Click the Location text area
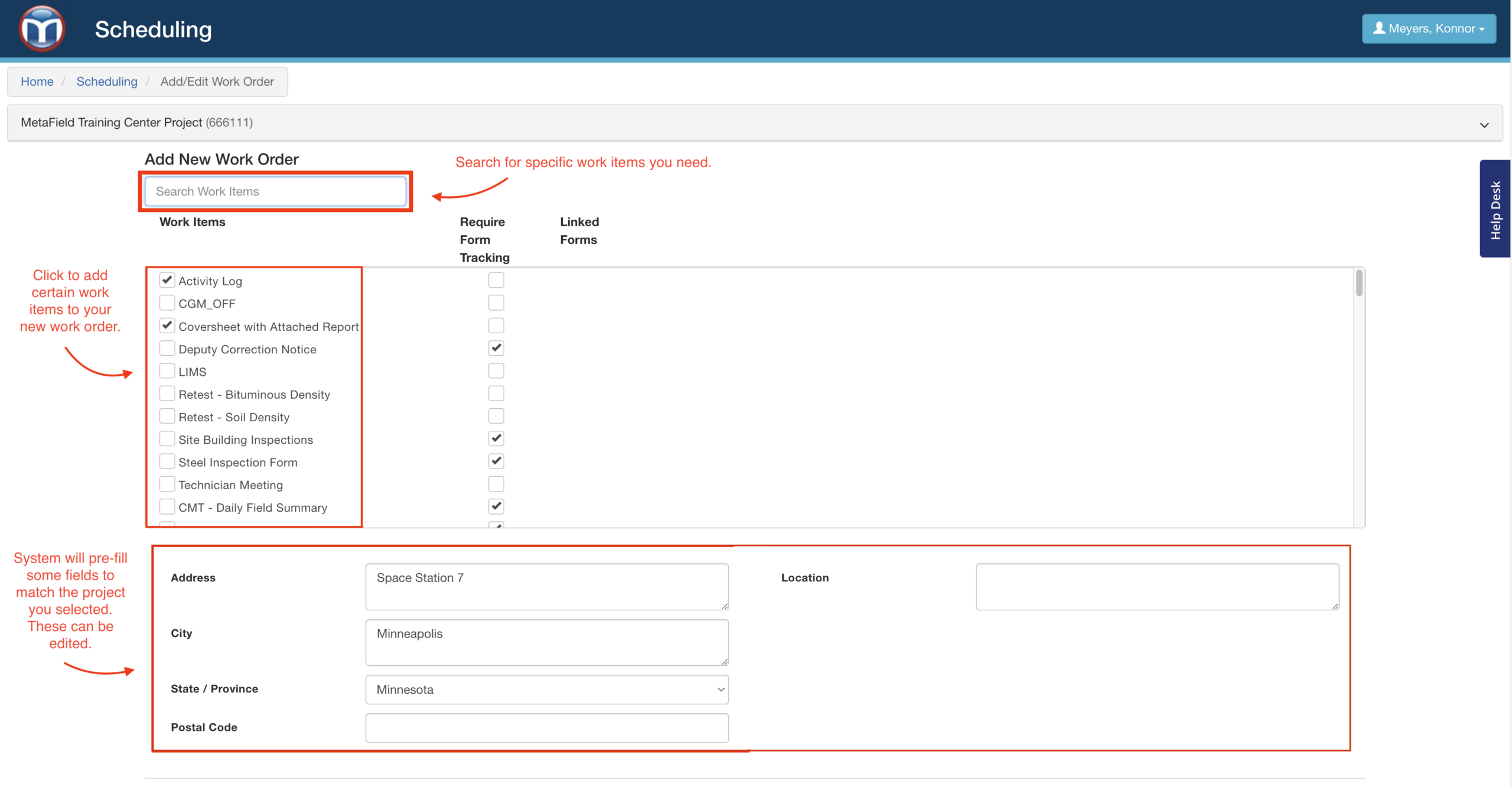Viewport: 1512px width, 787px height. (1156, 586)
